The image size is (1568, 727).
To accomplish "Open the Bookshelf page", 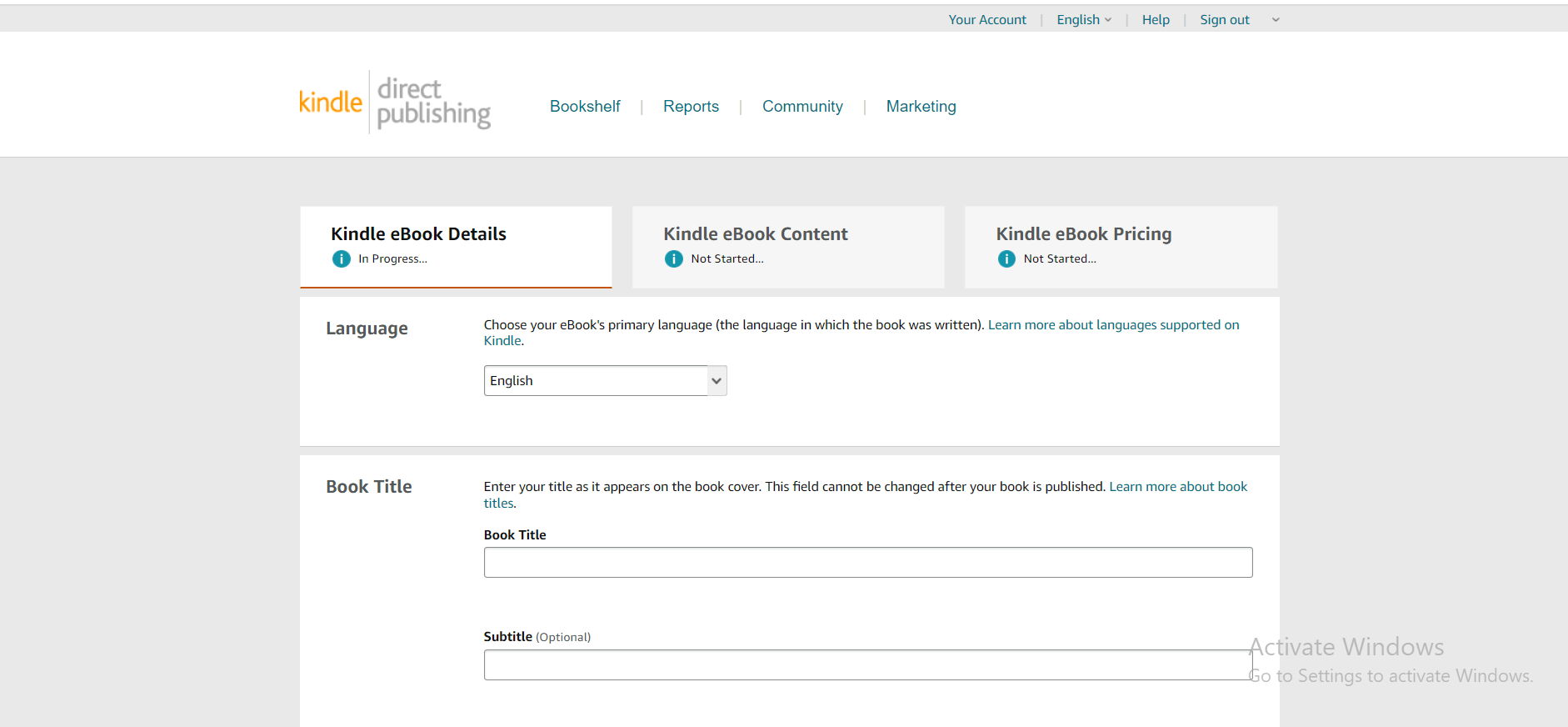I will click(585, 107).
